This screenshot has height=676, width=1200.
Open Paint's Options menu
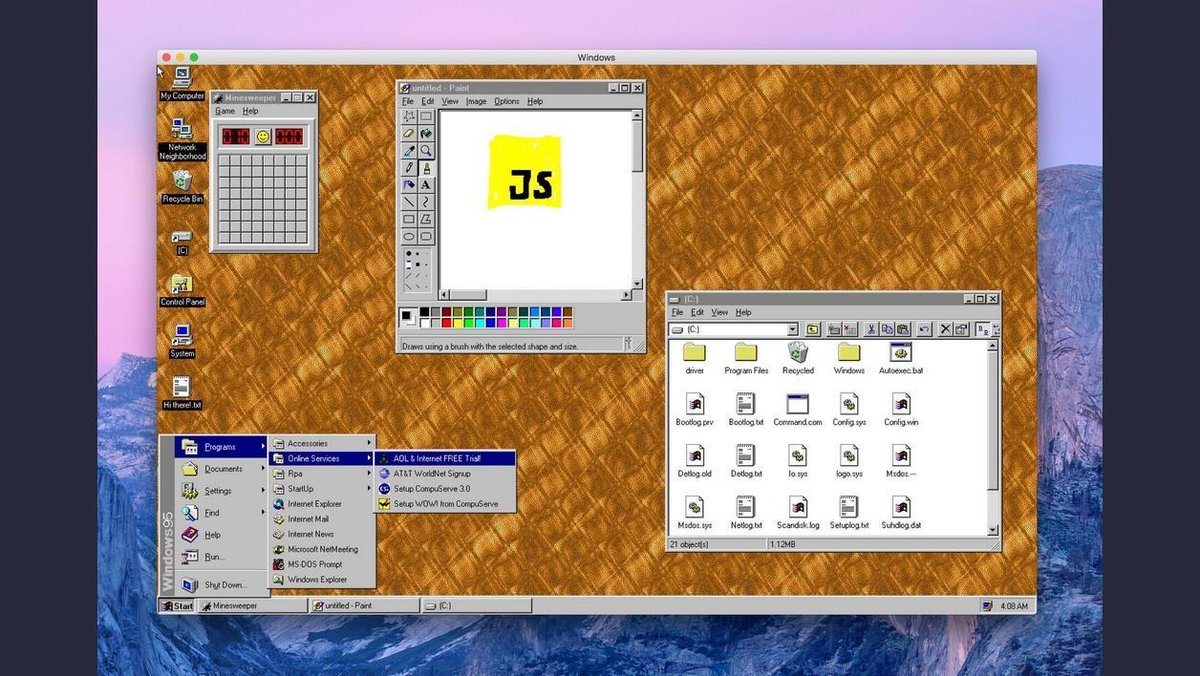click(x=507, y=101)
